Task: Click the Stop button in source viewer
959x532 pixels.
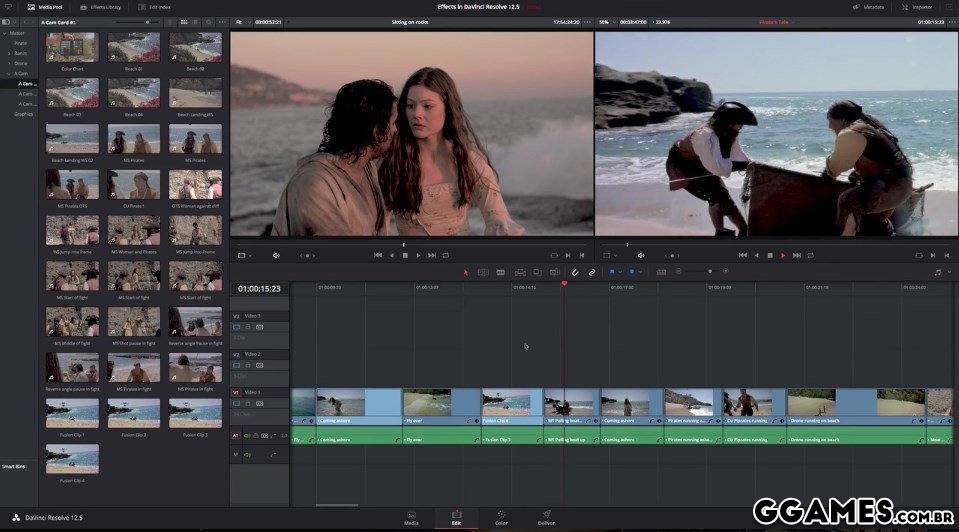Action: point(405,255)
